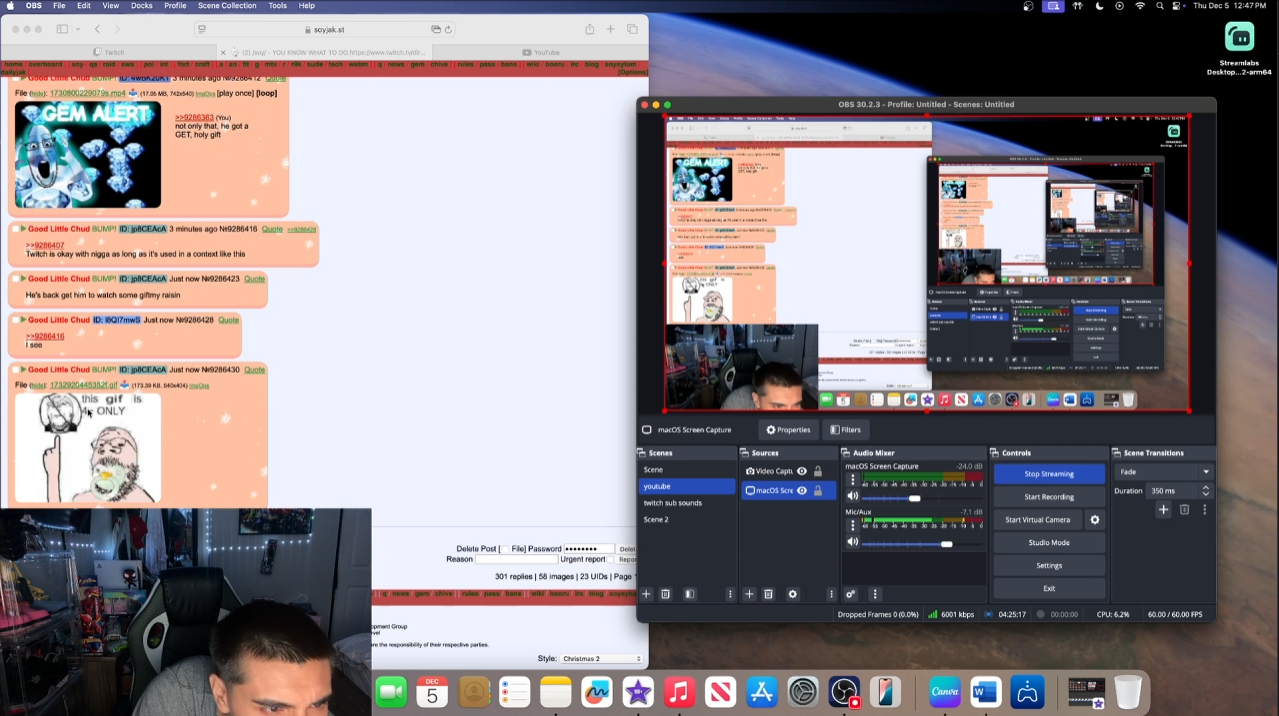1279x716 pixels.
Task: Add a scene transition with plus icon
Action: (1163, 510)
